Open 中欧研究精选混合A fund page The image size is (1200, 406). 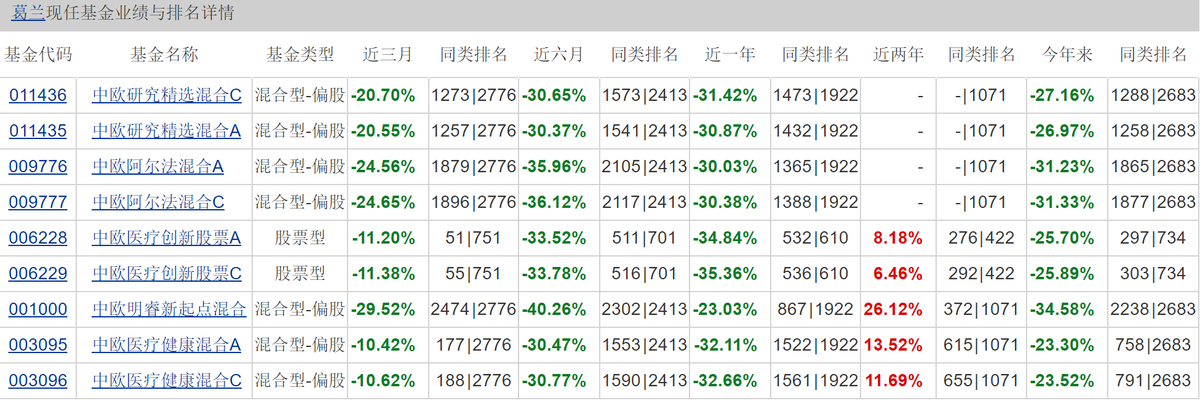[x=167, y=131]
